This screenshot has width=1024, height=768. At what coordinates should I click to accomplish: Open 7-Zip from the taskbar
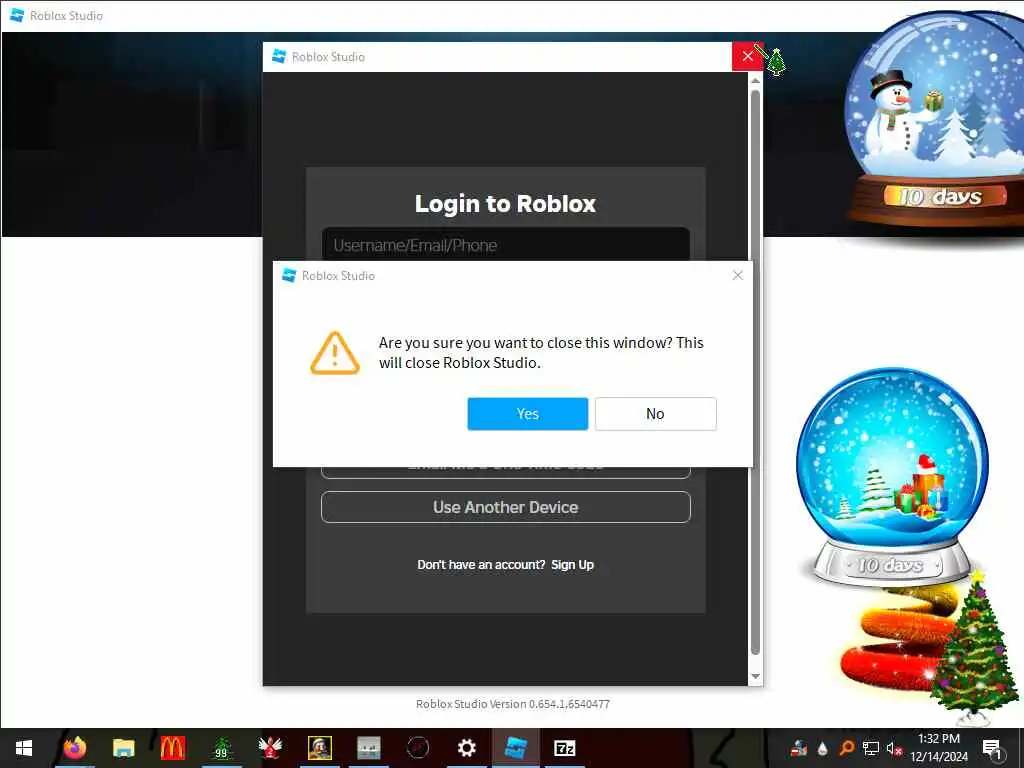tap(564, 748)
